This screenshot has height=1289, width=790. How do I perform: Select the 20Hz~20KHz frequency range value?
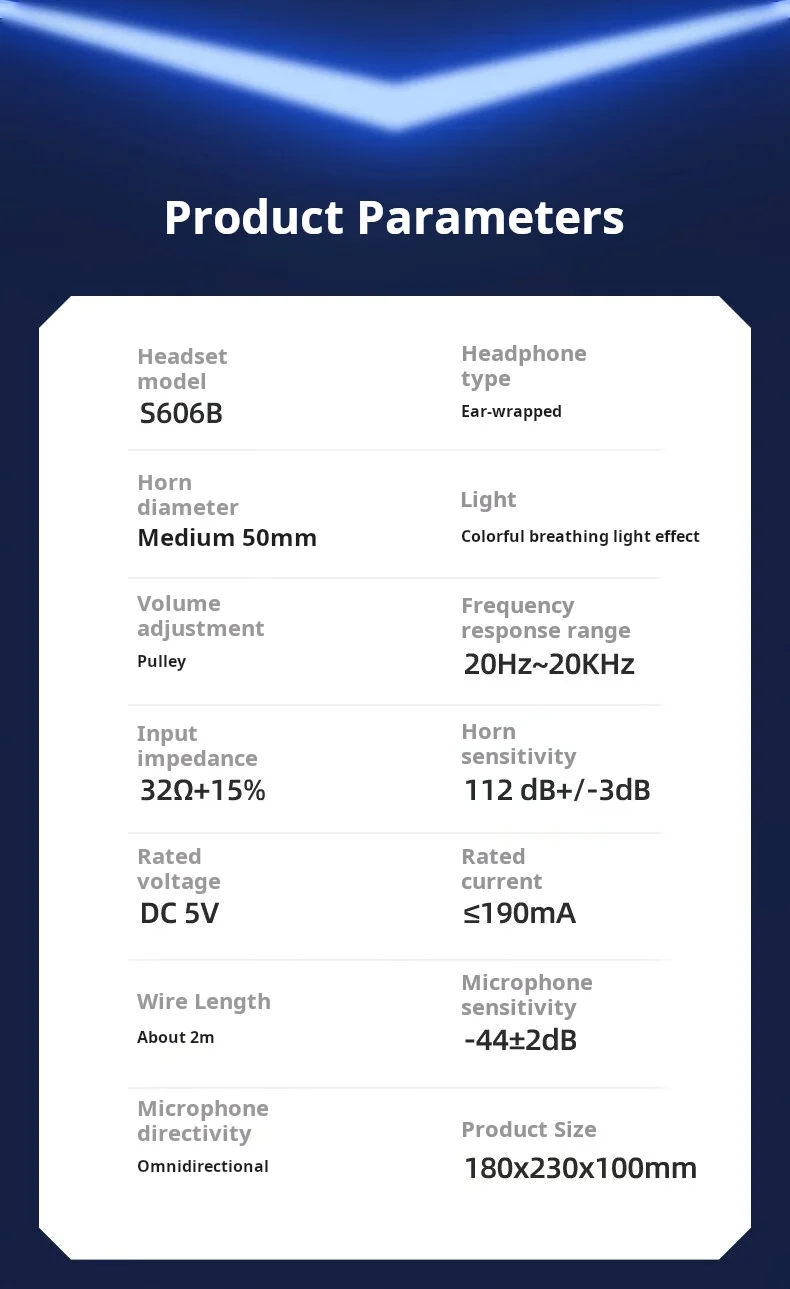click(x=549, y=664)
